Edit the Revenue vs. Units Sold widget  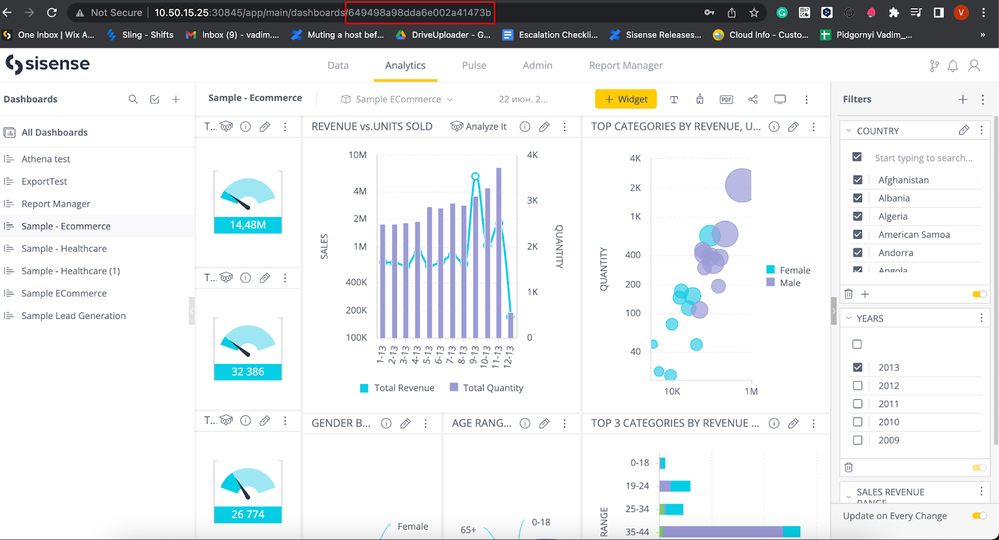[544, 127]
